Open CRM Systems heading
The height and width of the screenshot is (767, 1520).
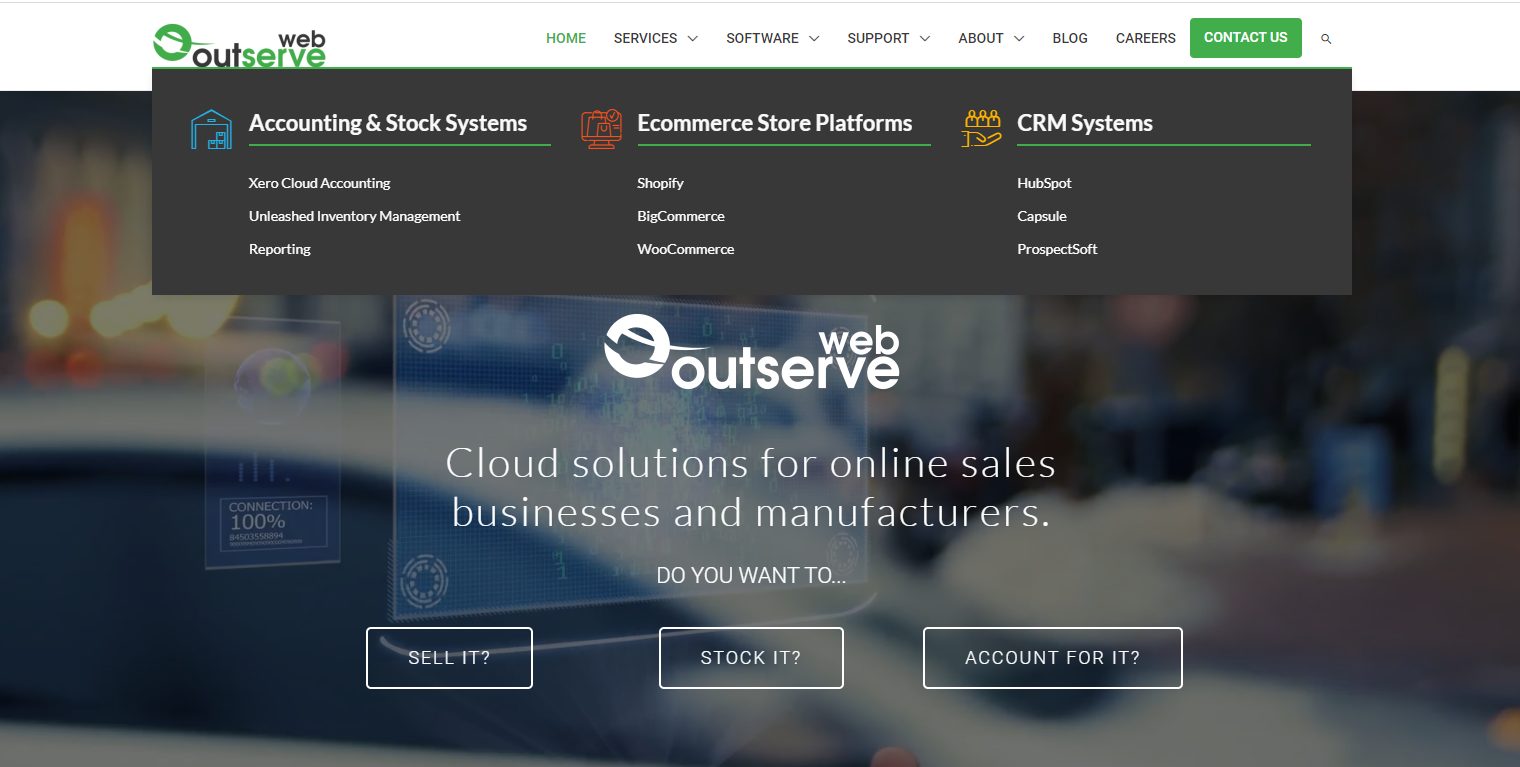pos(1085,123)
